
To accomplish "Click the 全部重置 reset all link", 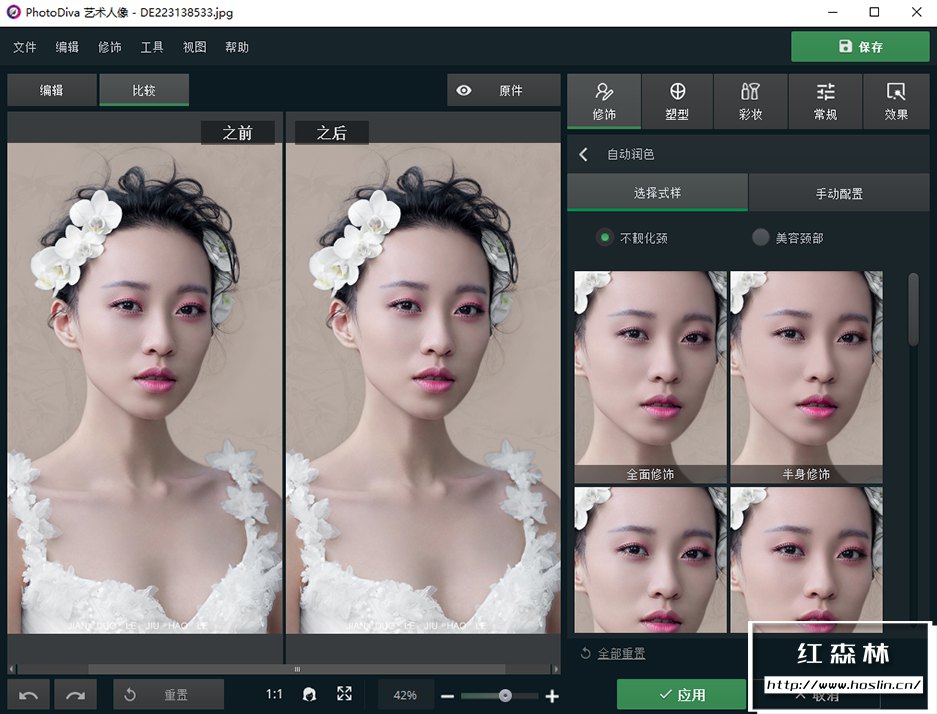I will (x=621, y=653).
